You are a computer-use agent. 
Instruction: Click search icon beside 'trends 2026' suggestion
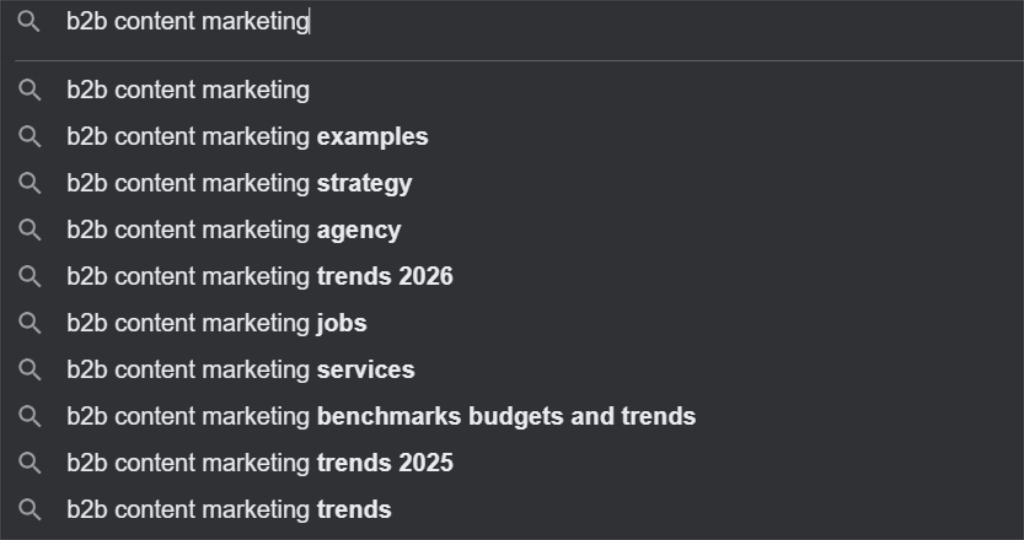[30, 277]
